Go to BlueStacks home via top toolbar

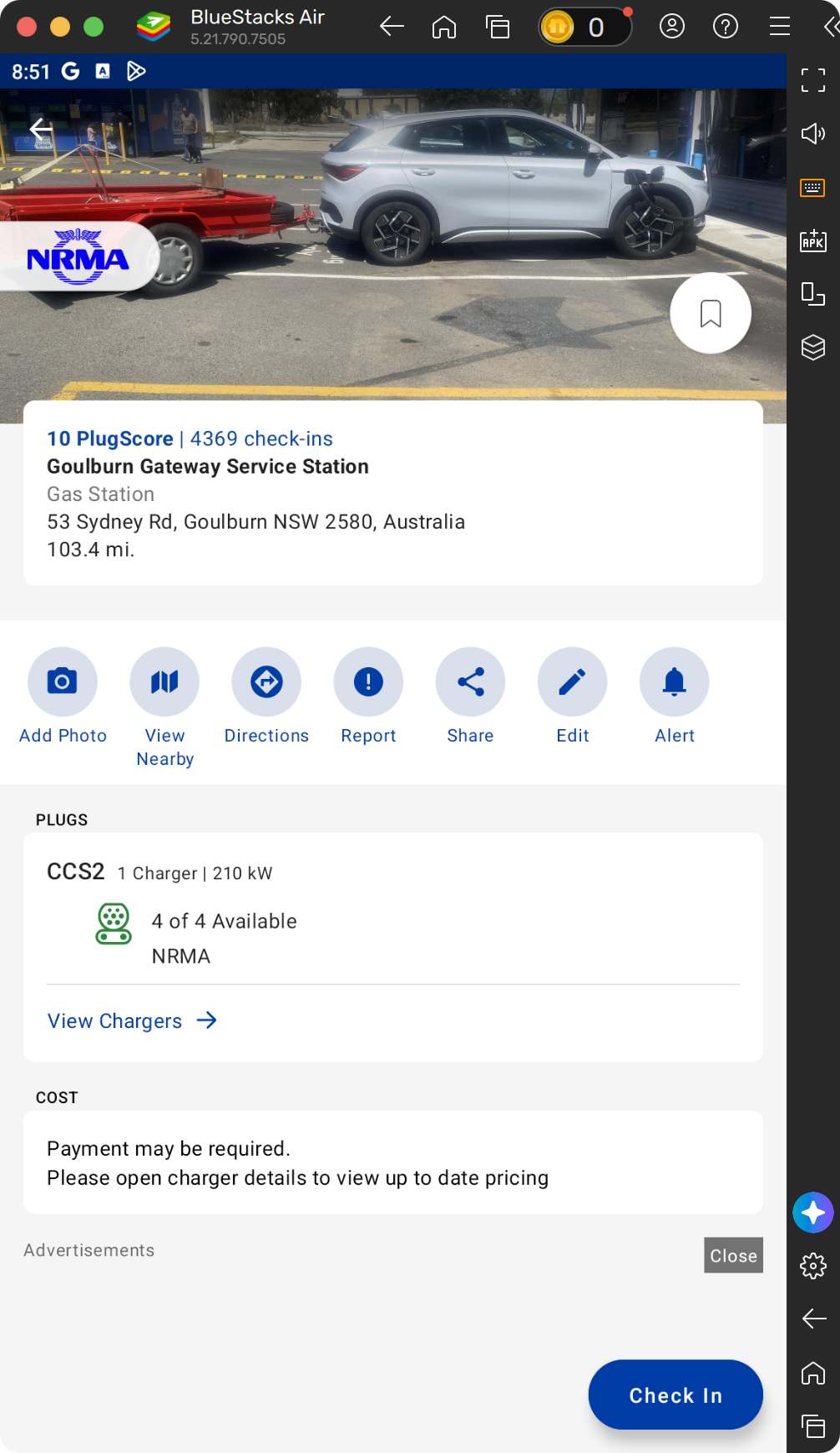click(x=444, y=27)
